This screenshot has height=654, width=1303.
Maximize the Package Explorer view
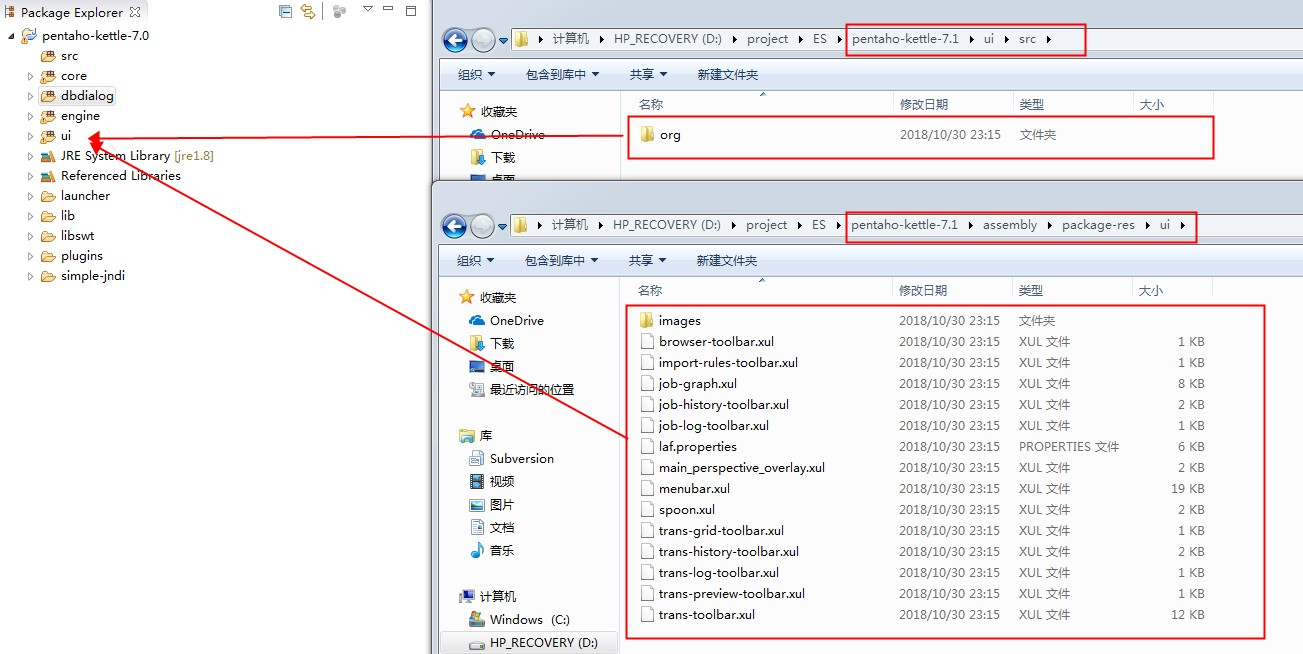(x=411, y=10)
